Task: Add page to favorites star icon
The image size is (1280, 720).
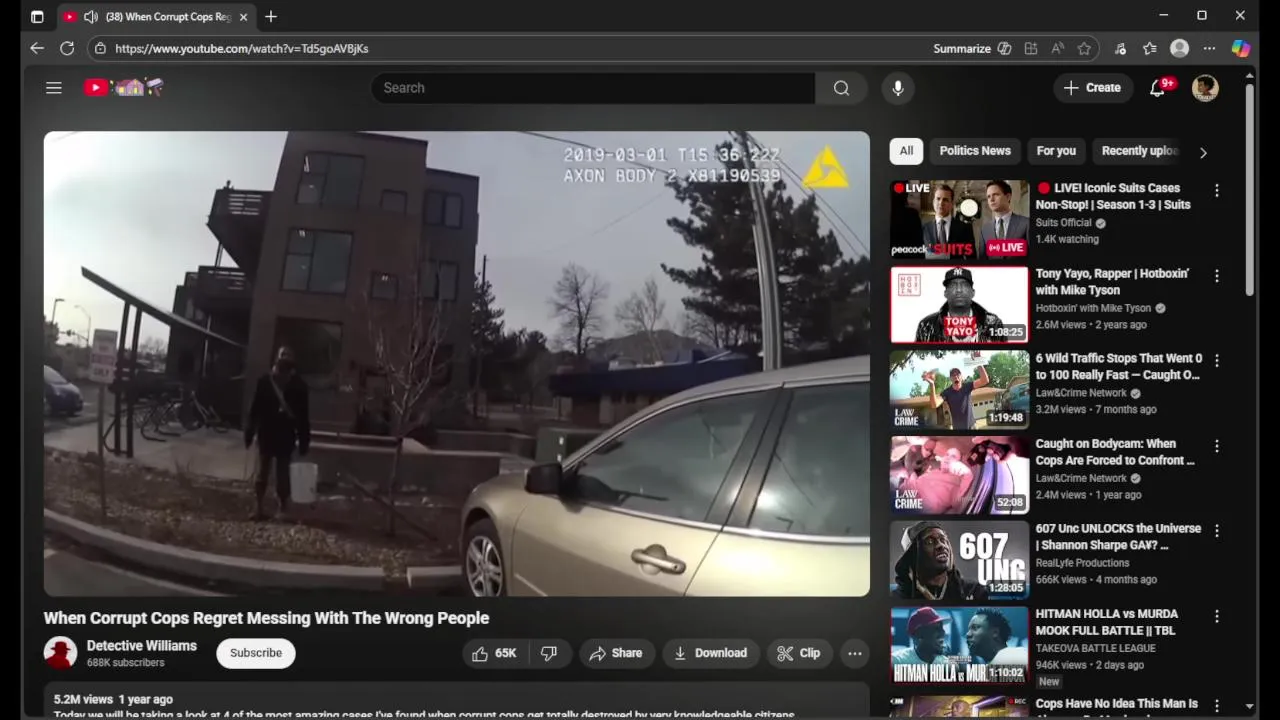Action: click(1084, 48)
